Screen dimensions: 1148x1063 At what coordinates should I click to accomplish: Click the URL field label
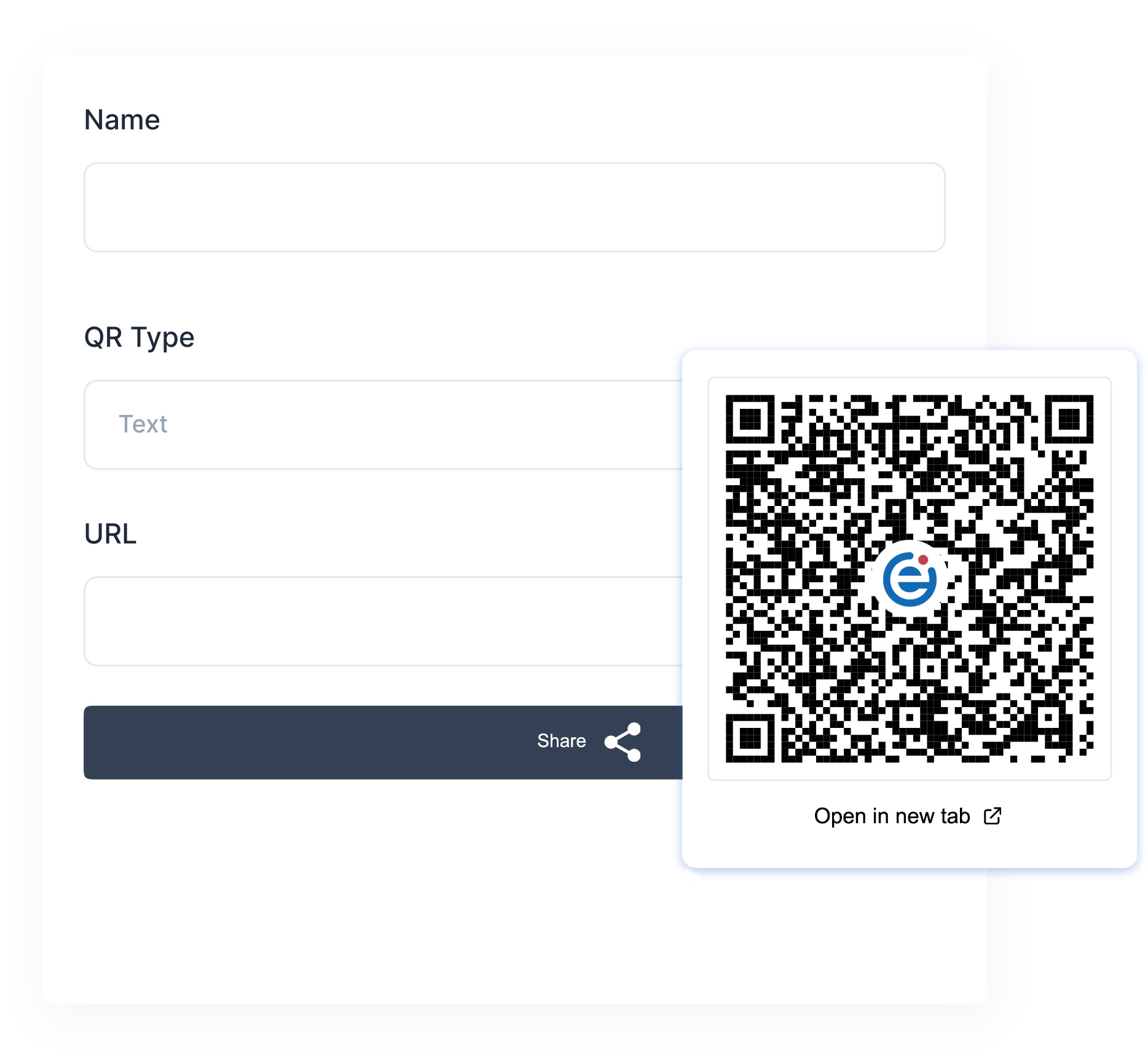[x=110, y=534]
